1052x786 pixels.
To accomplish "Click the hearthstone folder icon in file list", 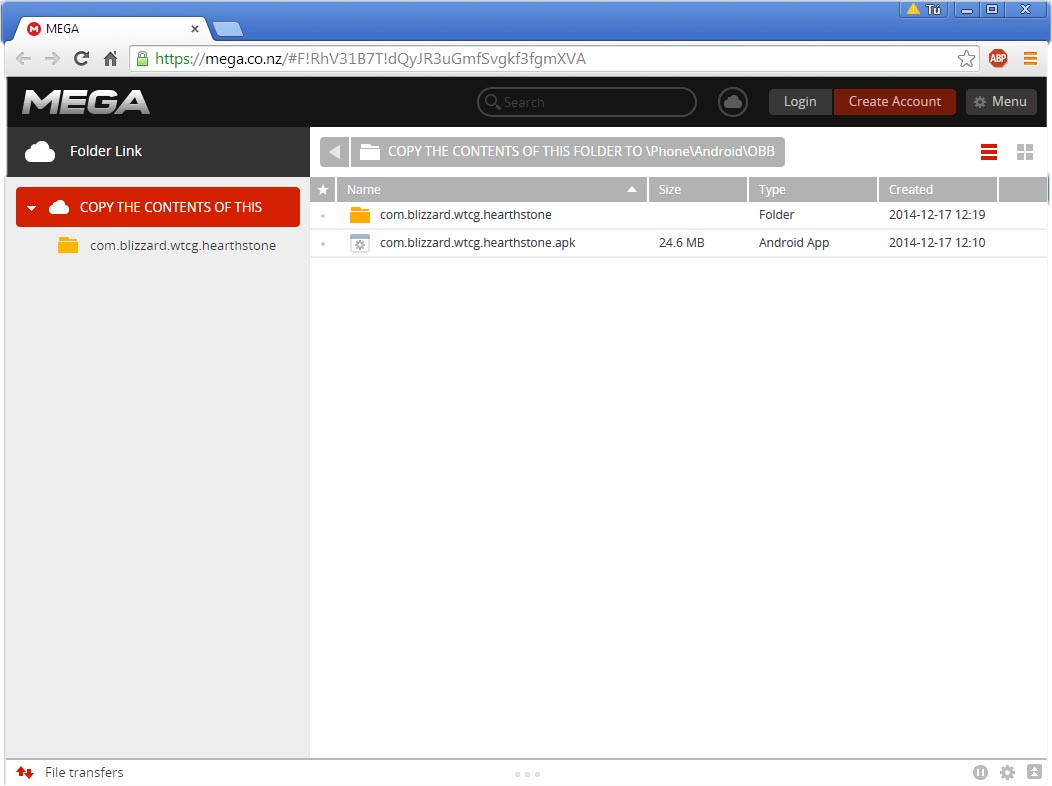I will (x=360, y=215).
